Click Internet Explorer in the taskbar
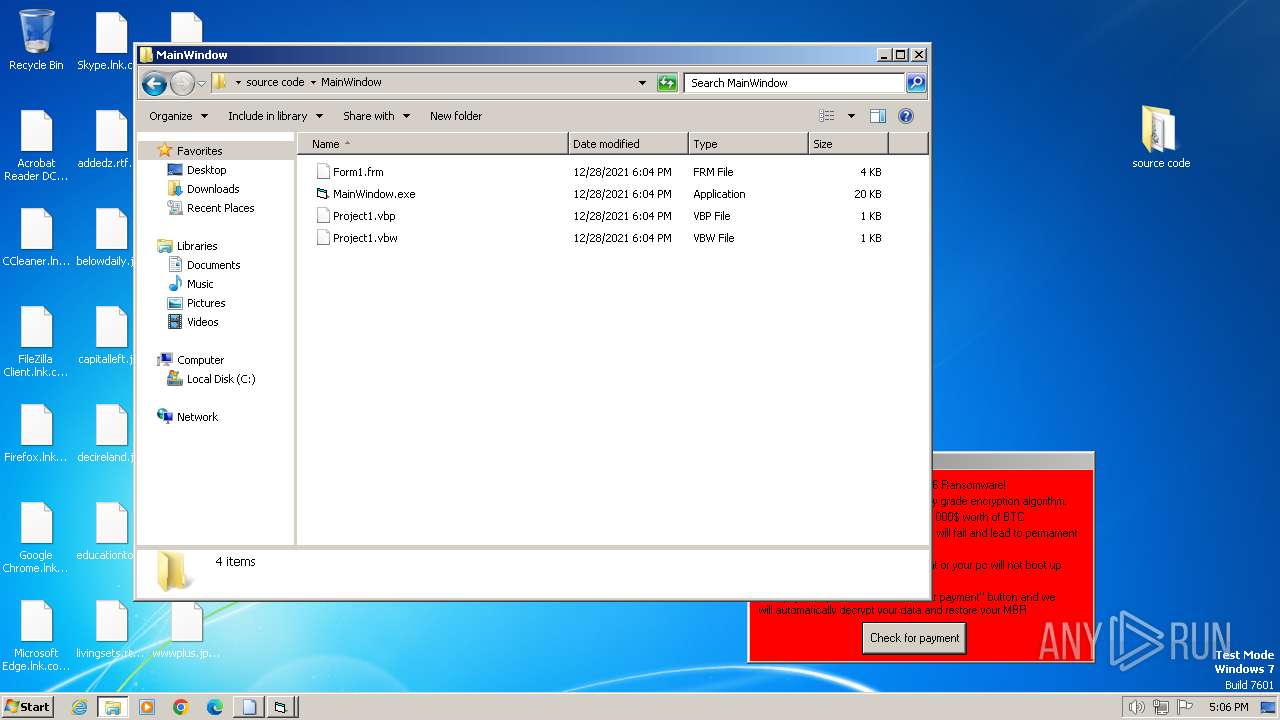The height and width of the screenshot is (720, 1280). [79, 707]
